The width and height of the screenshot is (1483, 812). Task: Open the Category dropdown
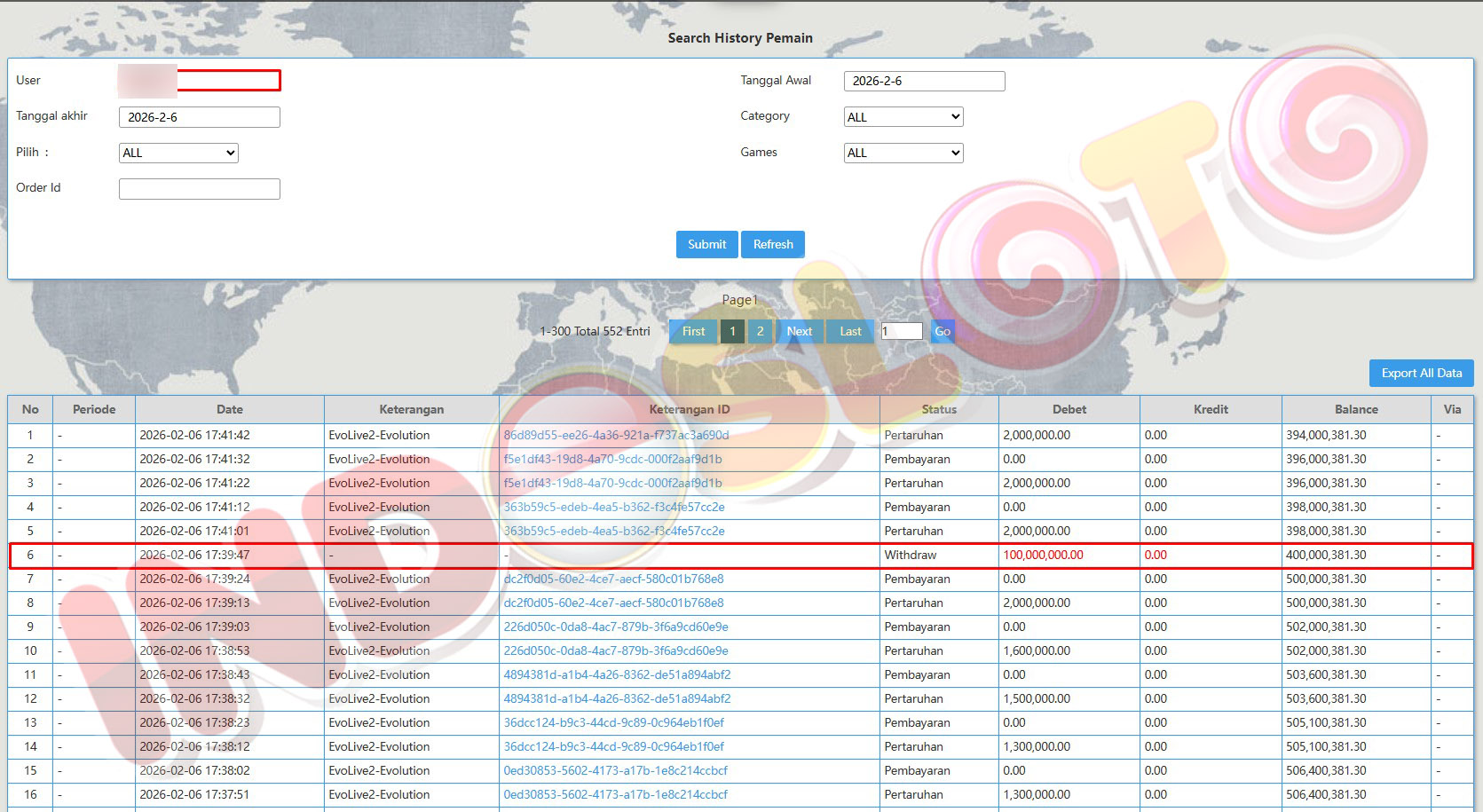903,117
